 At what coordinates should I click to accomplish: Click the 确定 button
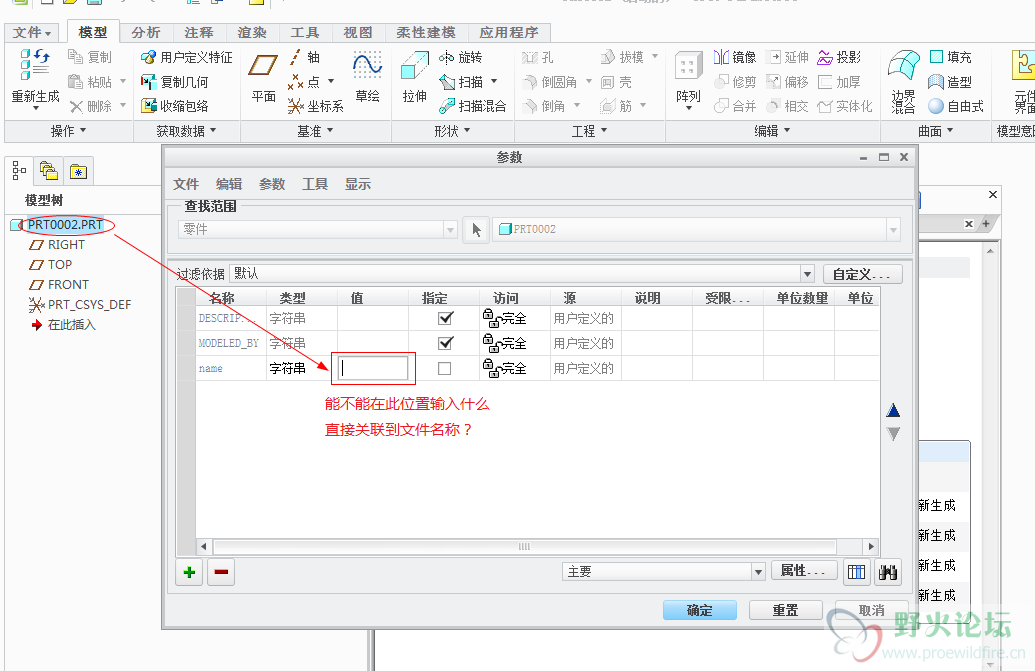pyautogui.click(x=700, y=610)
